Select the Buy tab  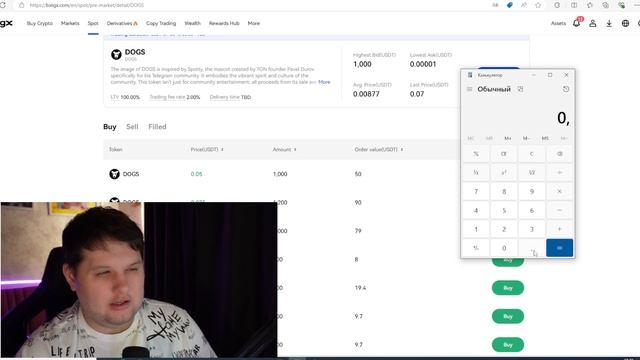[x=109, y=127]
